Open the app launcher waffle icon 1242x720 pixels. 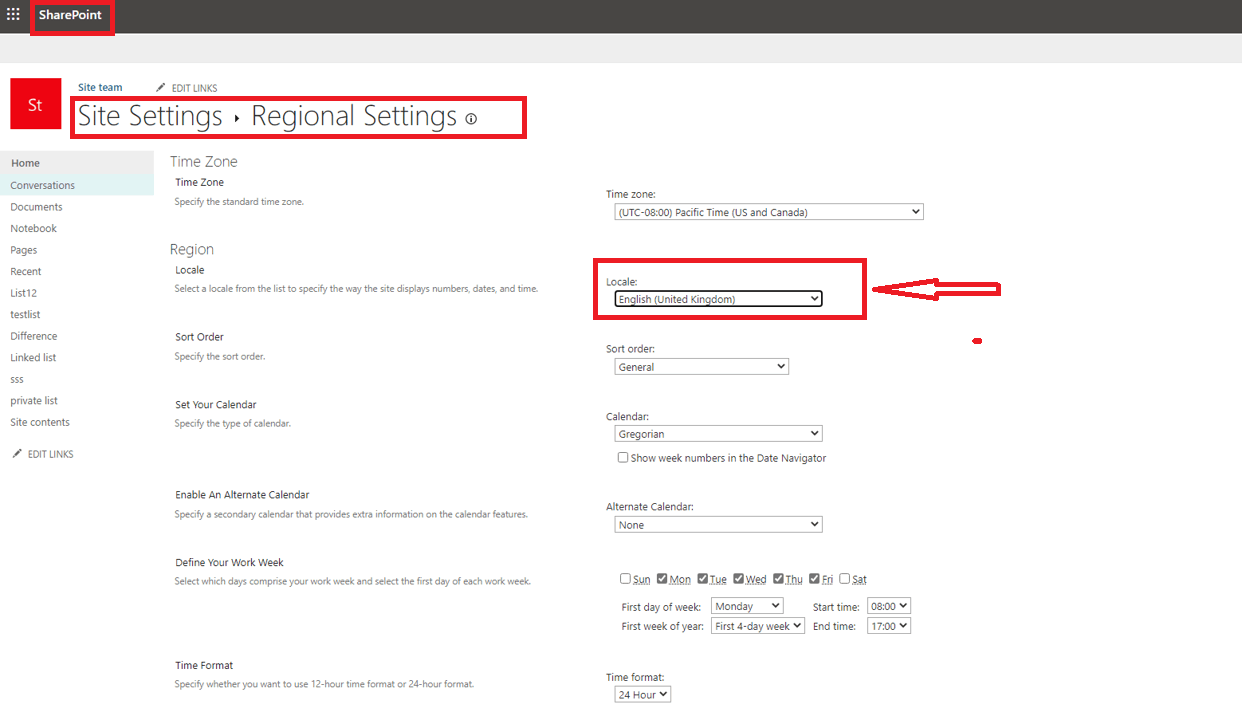pyautogui.click(x=13, y=15)
